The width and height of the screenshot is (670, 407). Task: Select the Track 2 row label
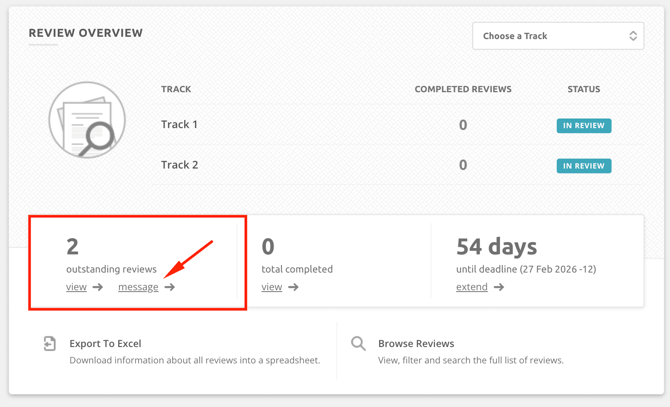(x=179, y=165)
